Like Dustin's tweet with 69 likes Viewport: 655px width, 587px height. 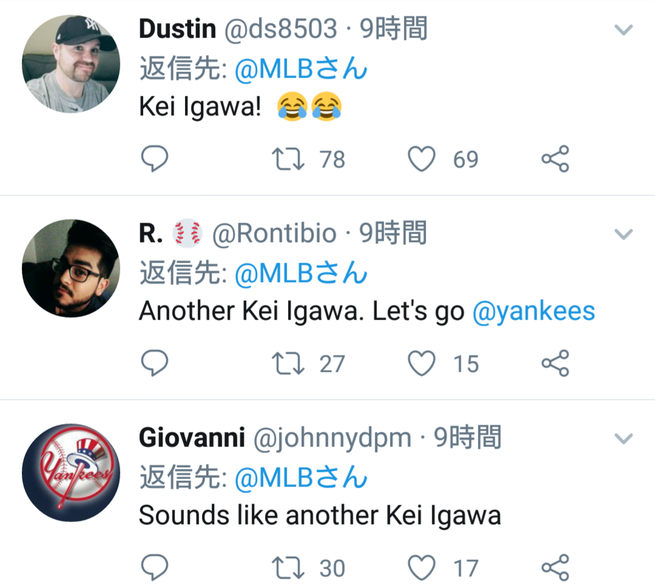tap(422, 158)
